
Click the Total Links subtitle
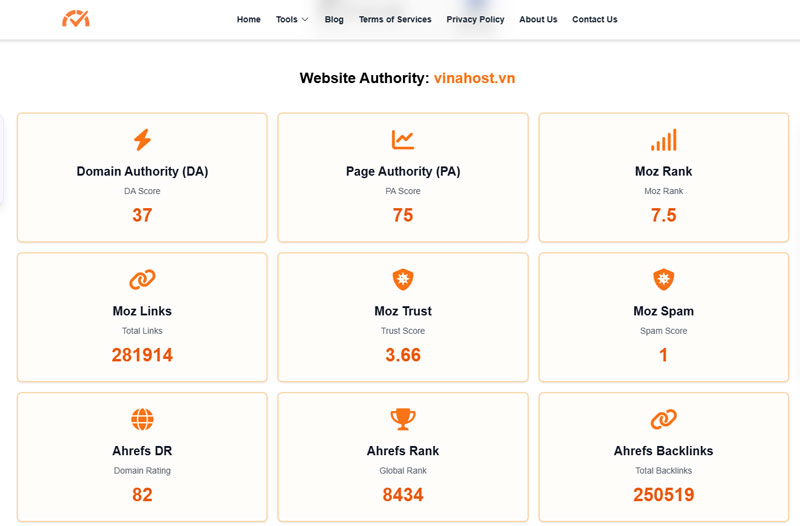point(142,331)
